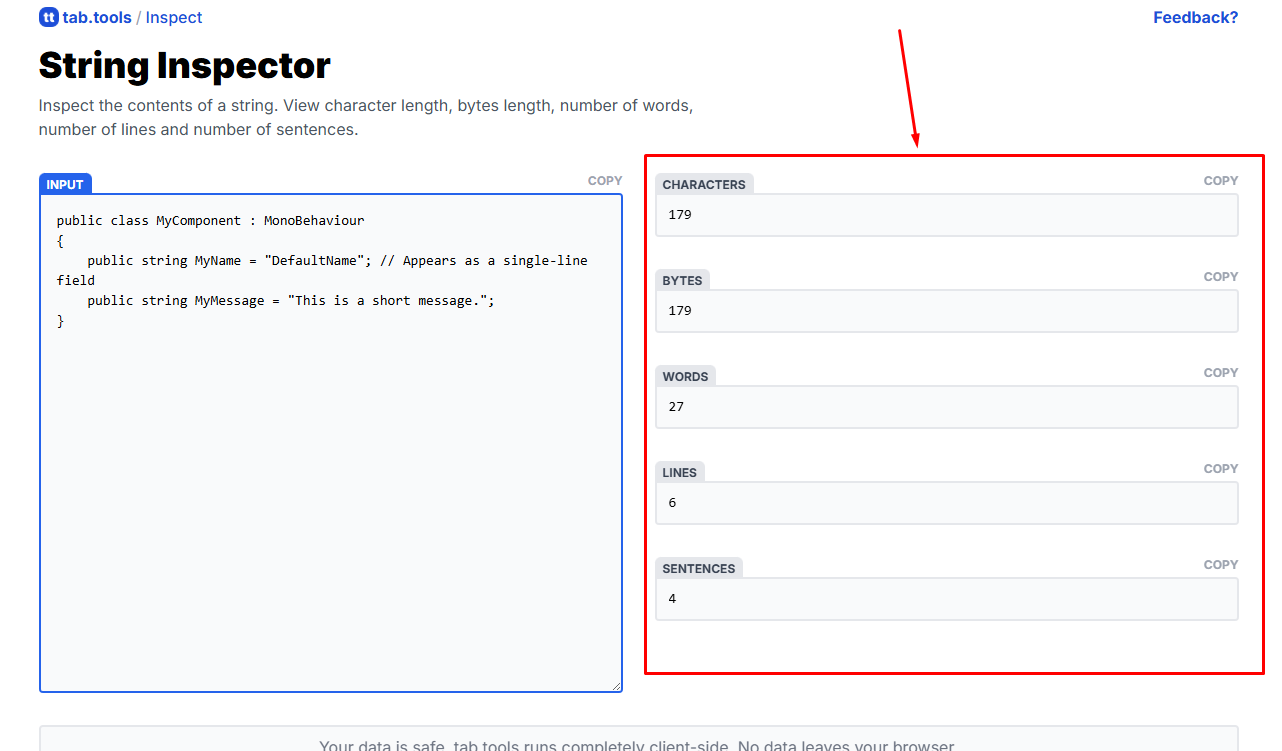Copy the Bytes count value
This screenshot has height=751, width=1282.
1220,277
